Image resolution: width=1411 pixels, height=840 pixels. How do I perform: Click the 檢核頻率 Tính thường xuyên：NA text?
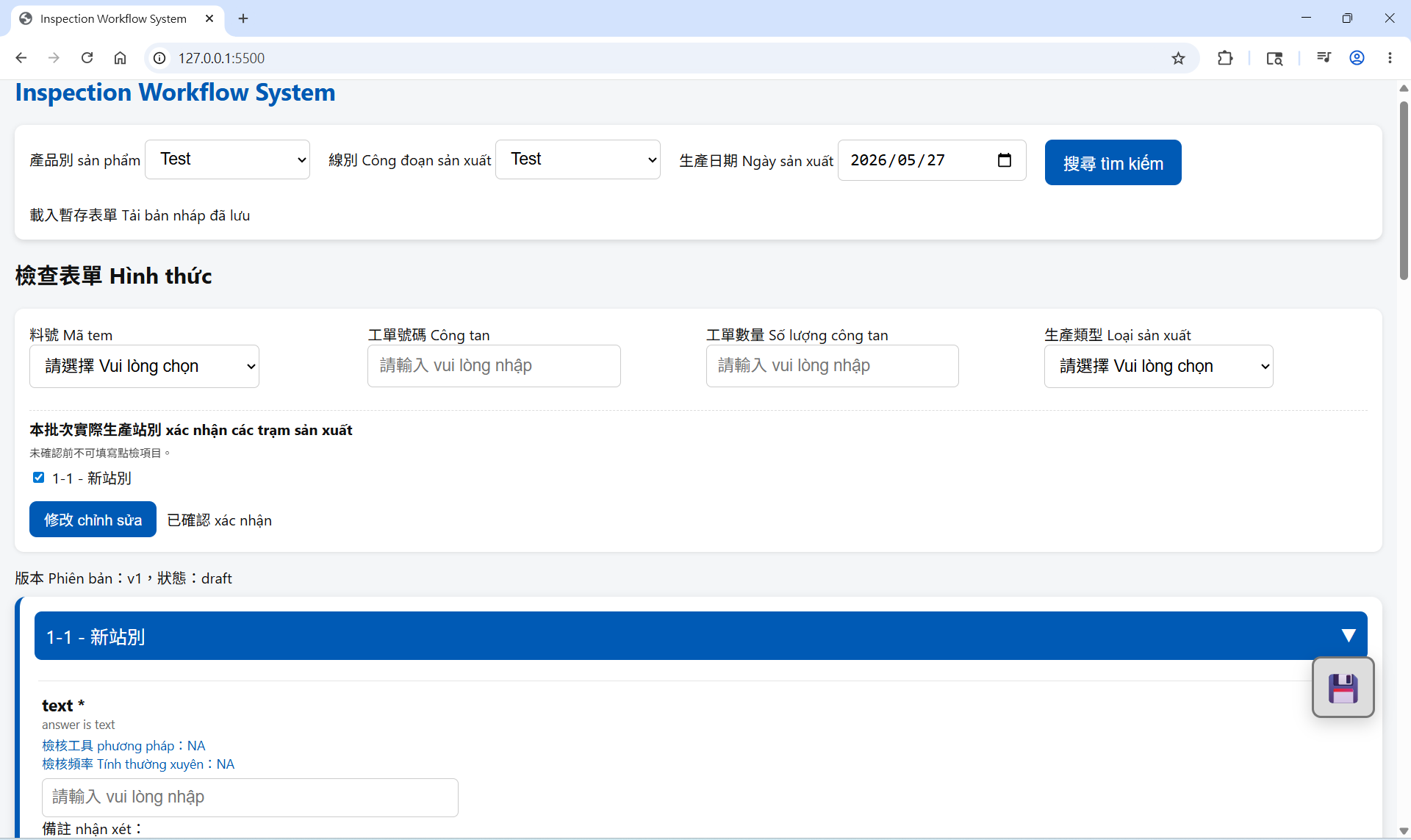tap(138, 764)
